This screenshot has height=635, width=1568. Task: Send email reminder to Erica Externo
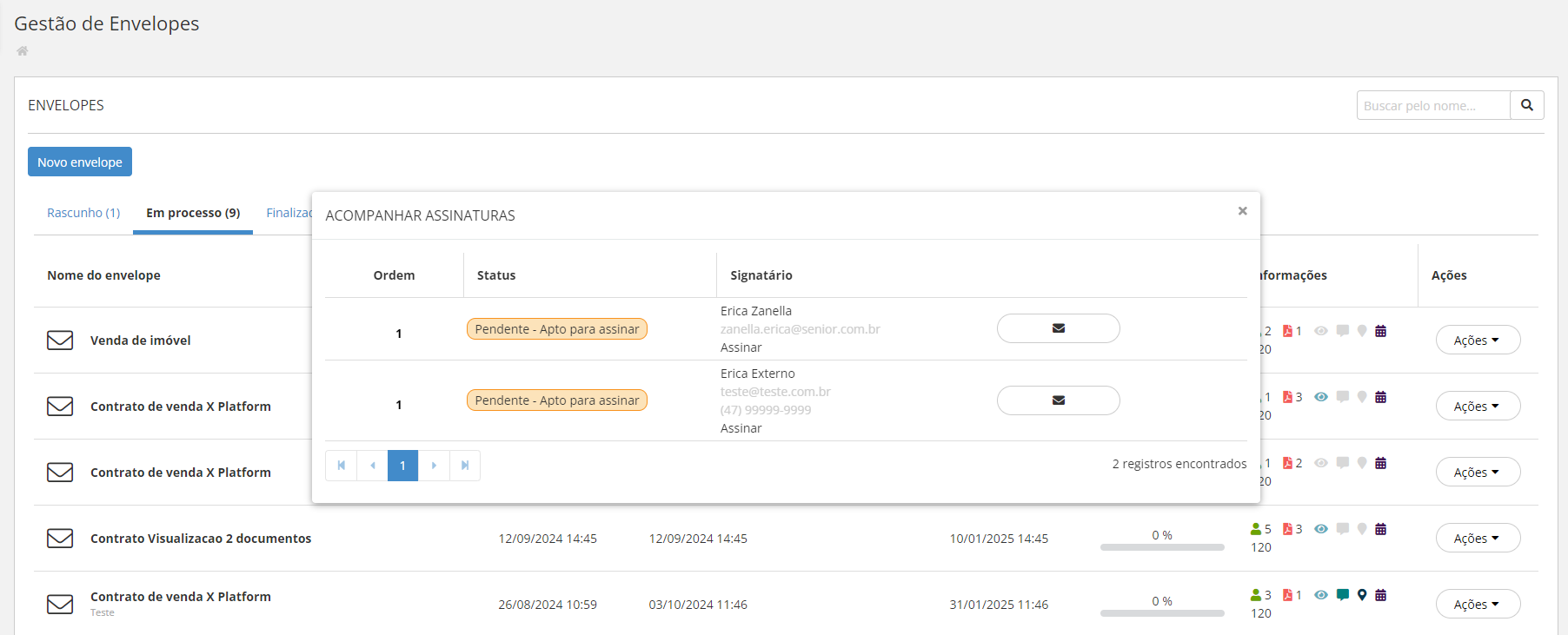1058,400
